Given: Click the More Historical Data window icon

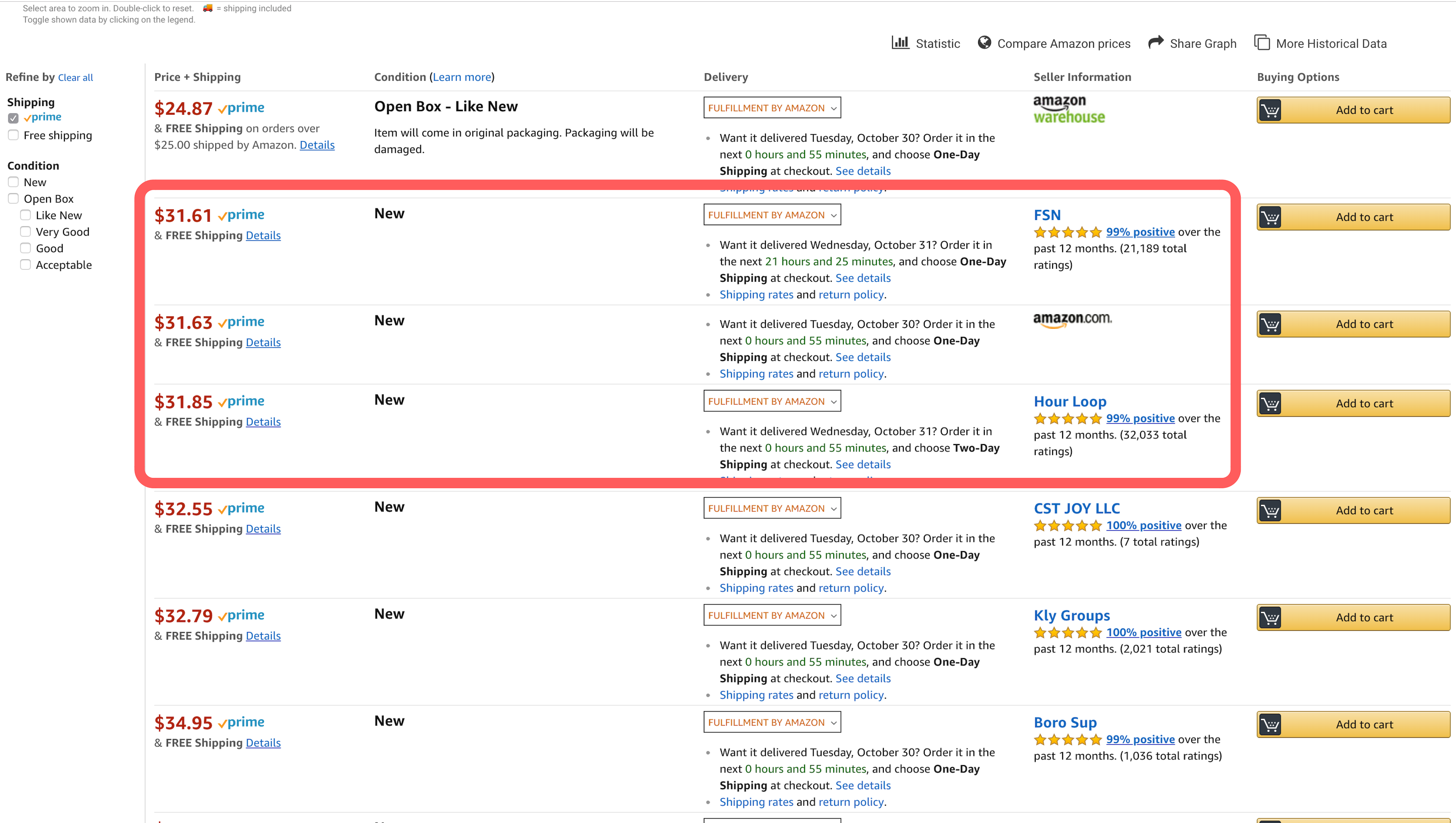Looking at the screenshot, I should point(1262,43).
